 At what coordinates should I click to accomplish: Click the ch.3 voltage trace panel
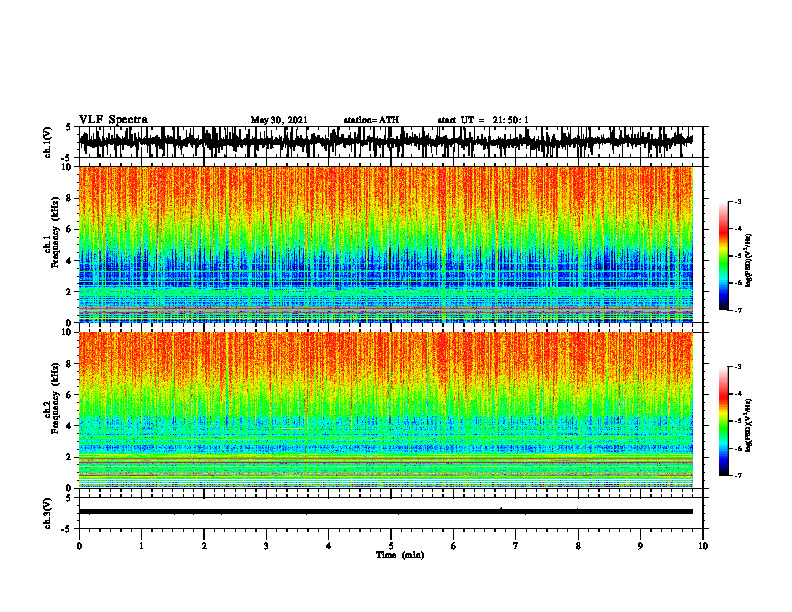pyautogui.click(x=391, y=513)
